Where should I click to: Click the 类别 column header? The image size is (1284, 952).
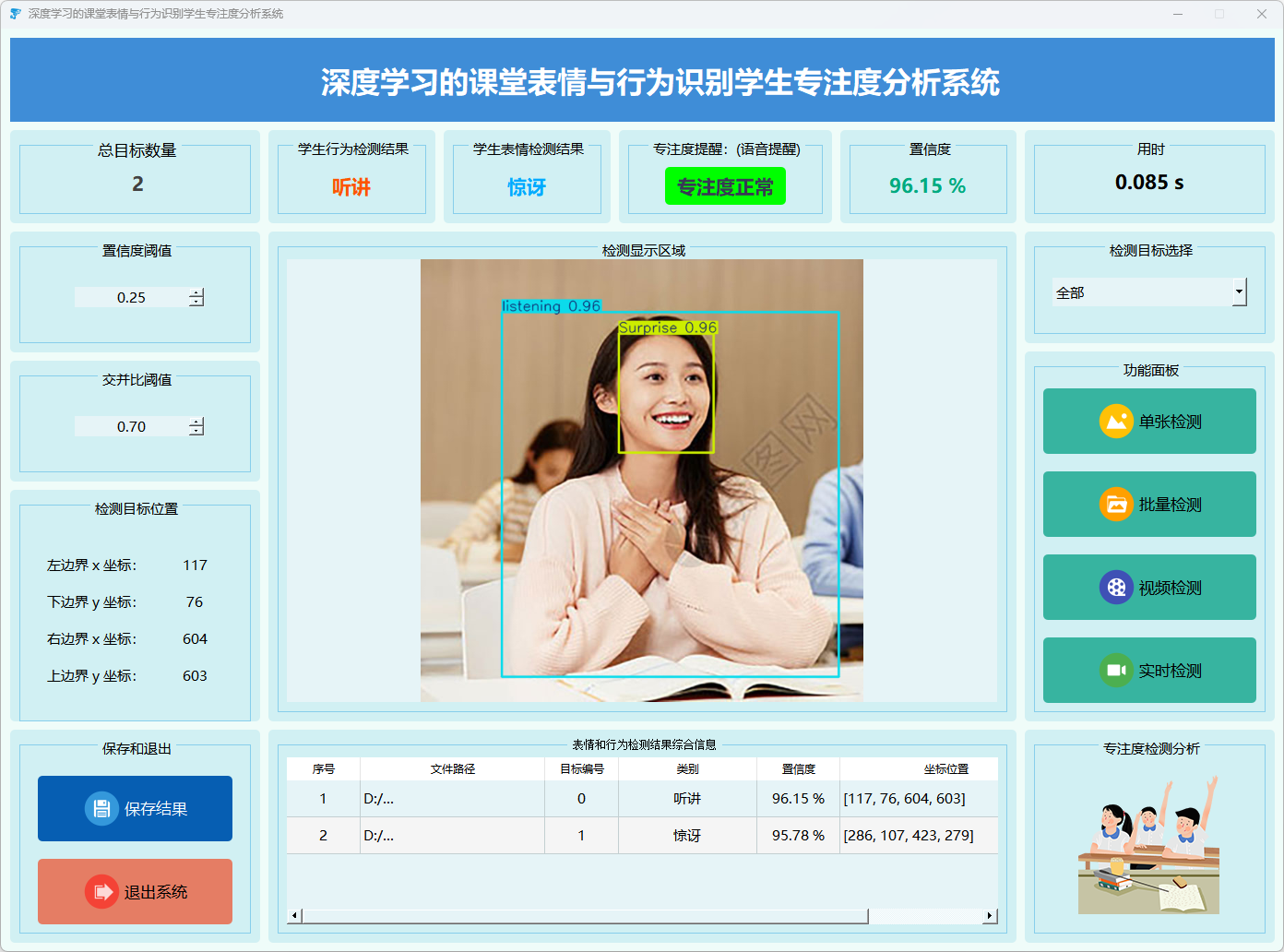[687, 769]
